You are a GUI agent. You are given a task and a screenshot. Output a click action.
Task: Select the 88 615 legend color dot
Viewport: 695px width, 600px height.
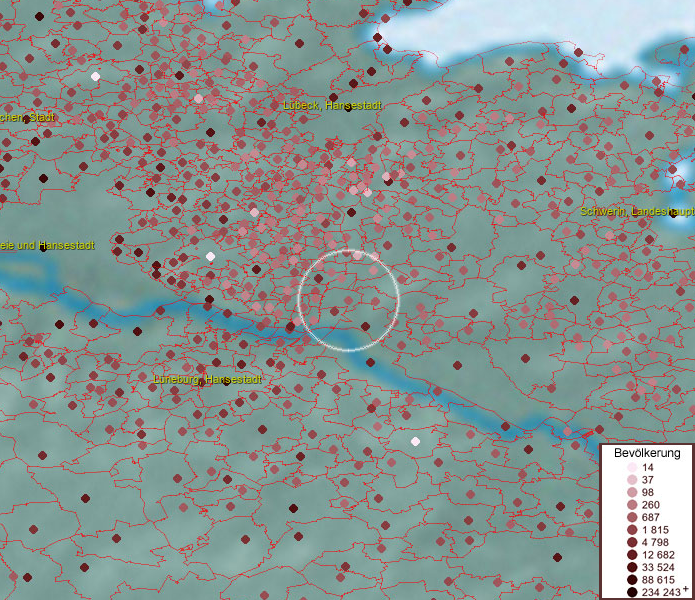coord(631,580)
